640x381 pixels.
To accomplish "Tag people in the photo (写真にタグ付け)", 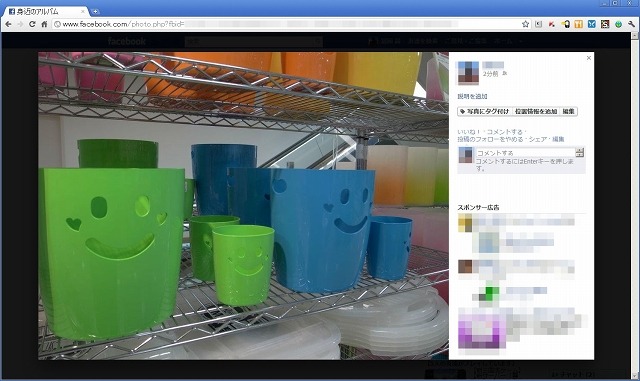I will click(484, 111).
